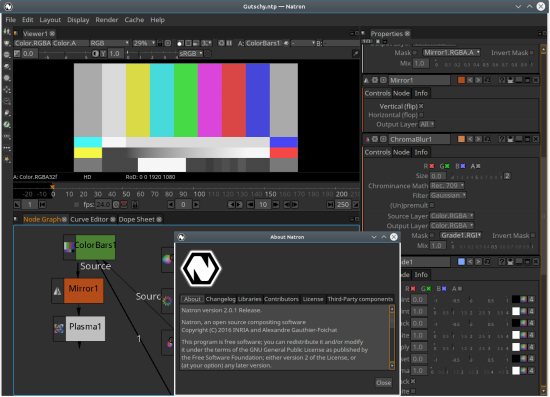Switch to the Curve Editor tab

point(93,219)
